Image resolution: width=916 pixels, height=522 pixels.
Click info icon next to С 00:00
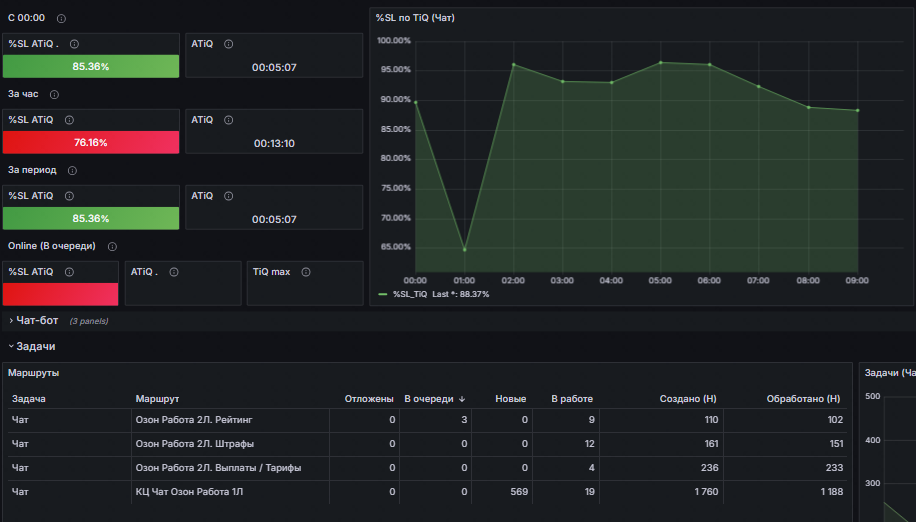61,19
